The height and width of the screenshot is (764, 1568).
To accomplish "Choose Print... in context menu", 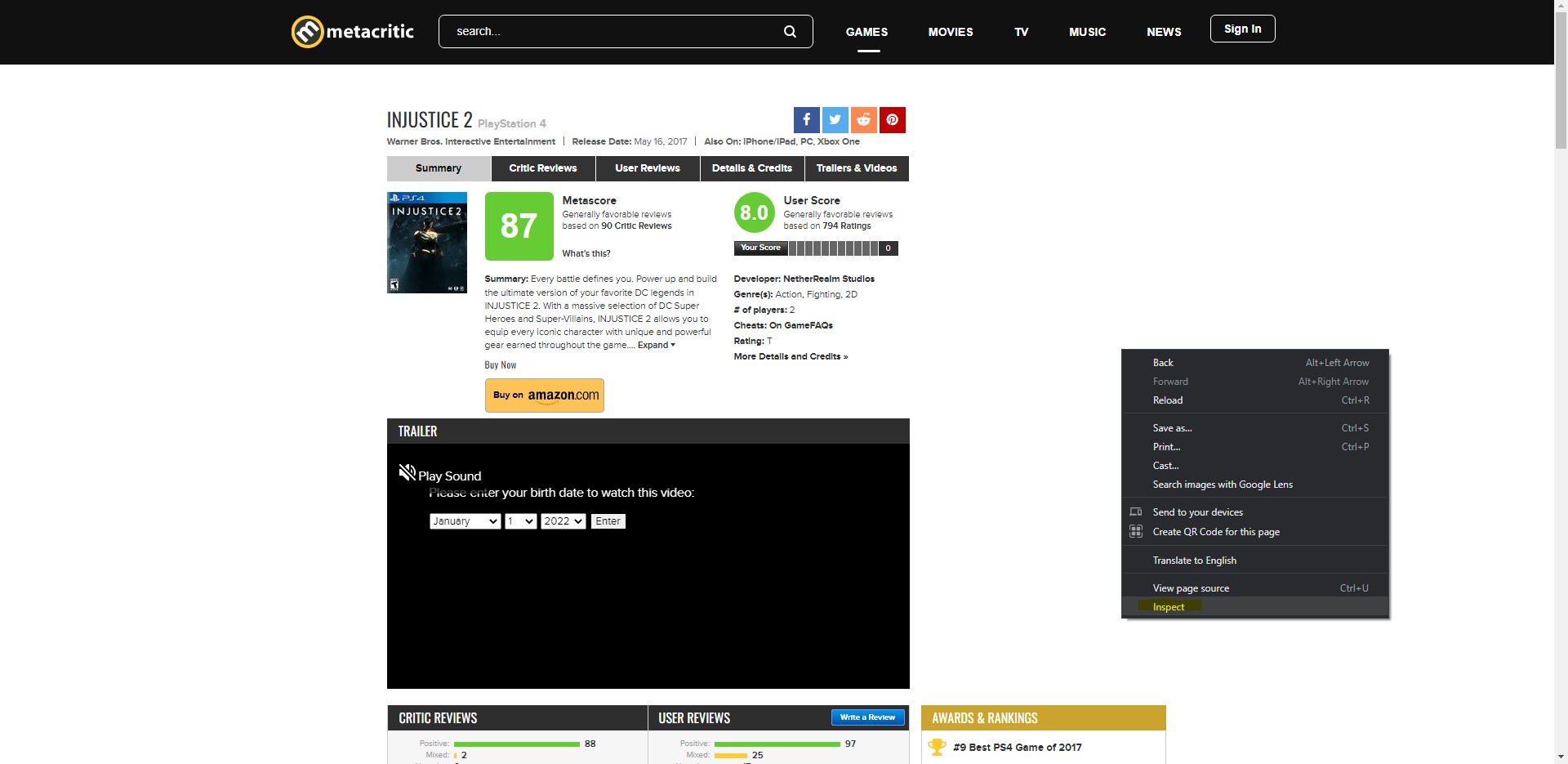I will (x=1255, y=447).
